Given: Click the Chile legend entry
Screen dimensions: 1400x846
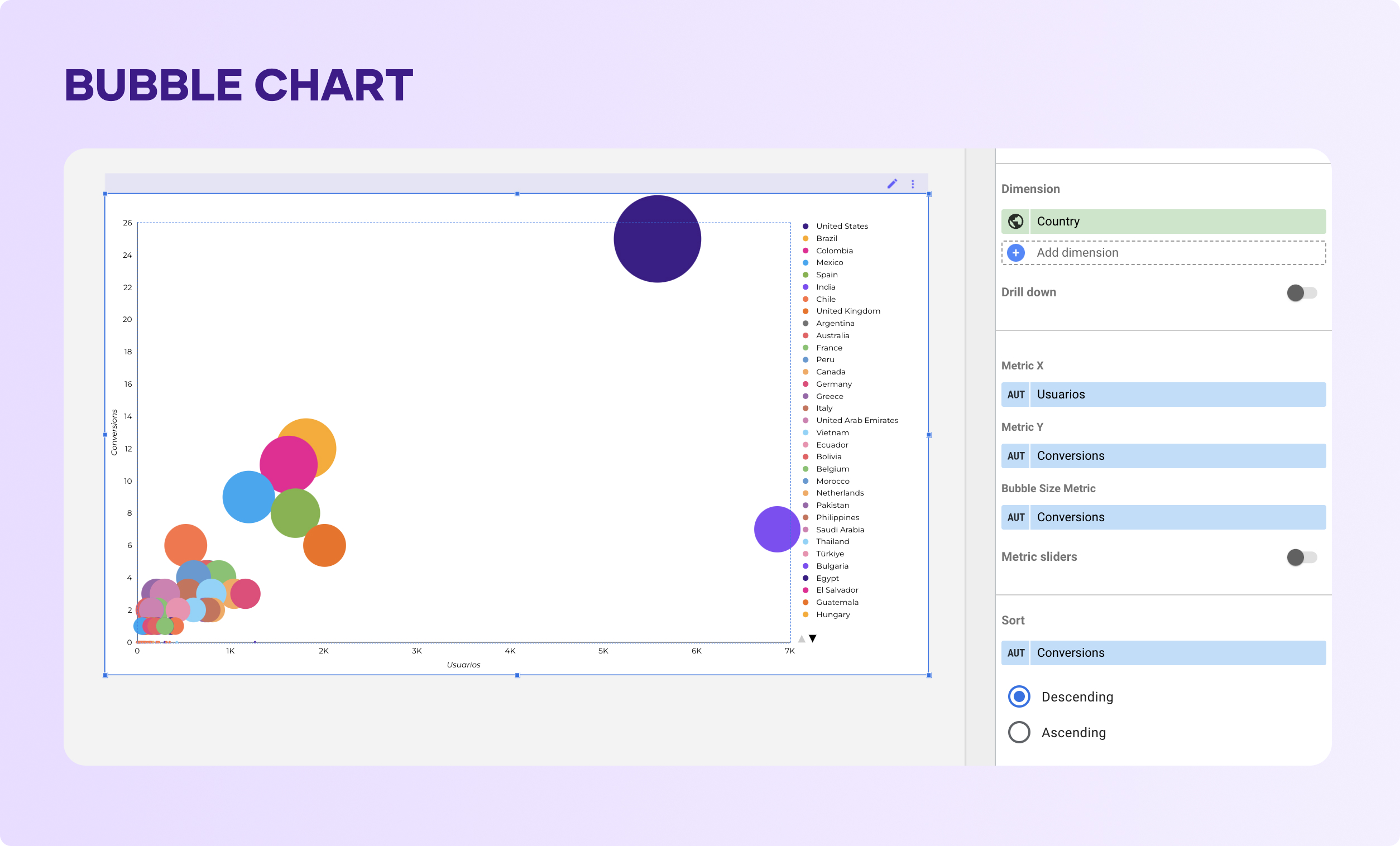Looking at the screenshot, I should [819, 299].
